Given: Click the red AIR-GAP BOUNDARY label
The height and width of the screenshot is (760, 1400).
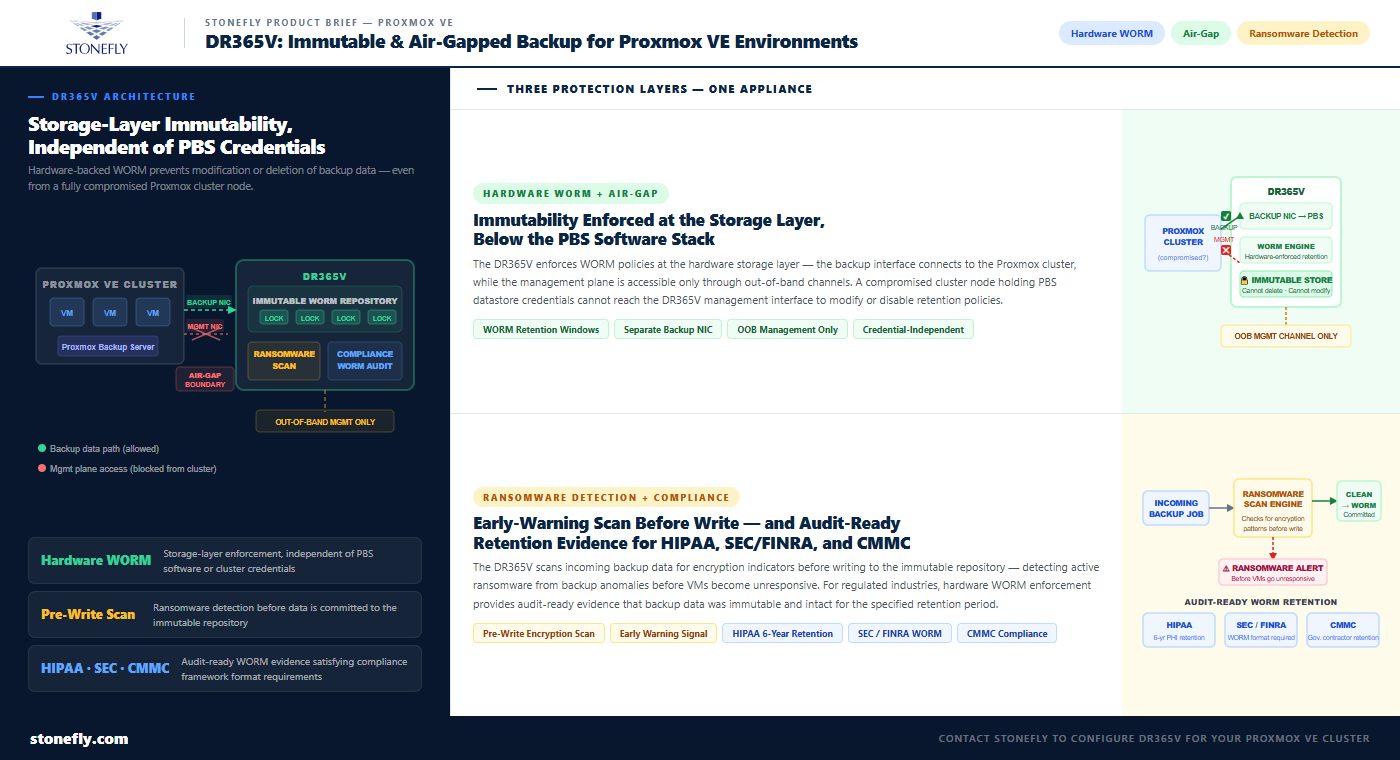Looking at the screenshot, I should coord(205,380).
